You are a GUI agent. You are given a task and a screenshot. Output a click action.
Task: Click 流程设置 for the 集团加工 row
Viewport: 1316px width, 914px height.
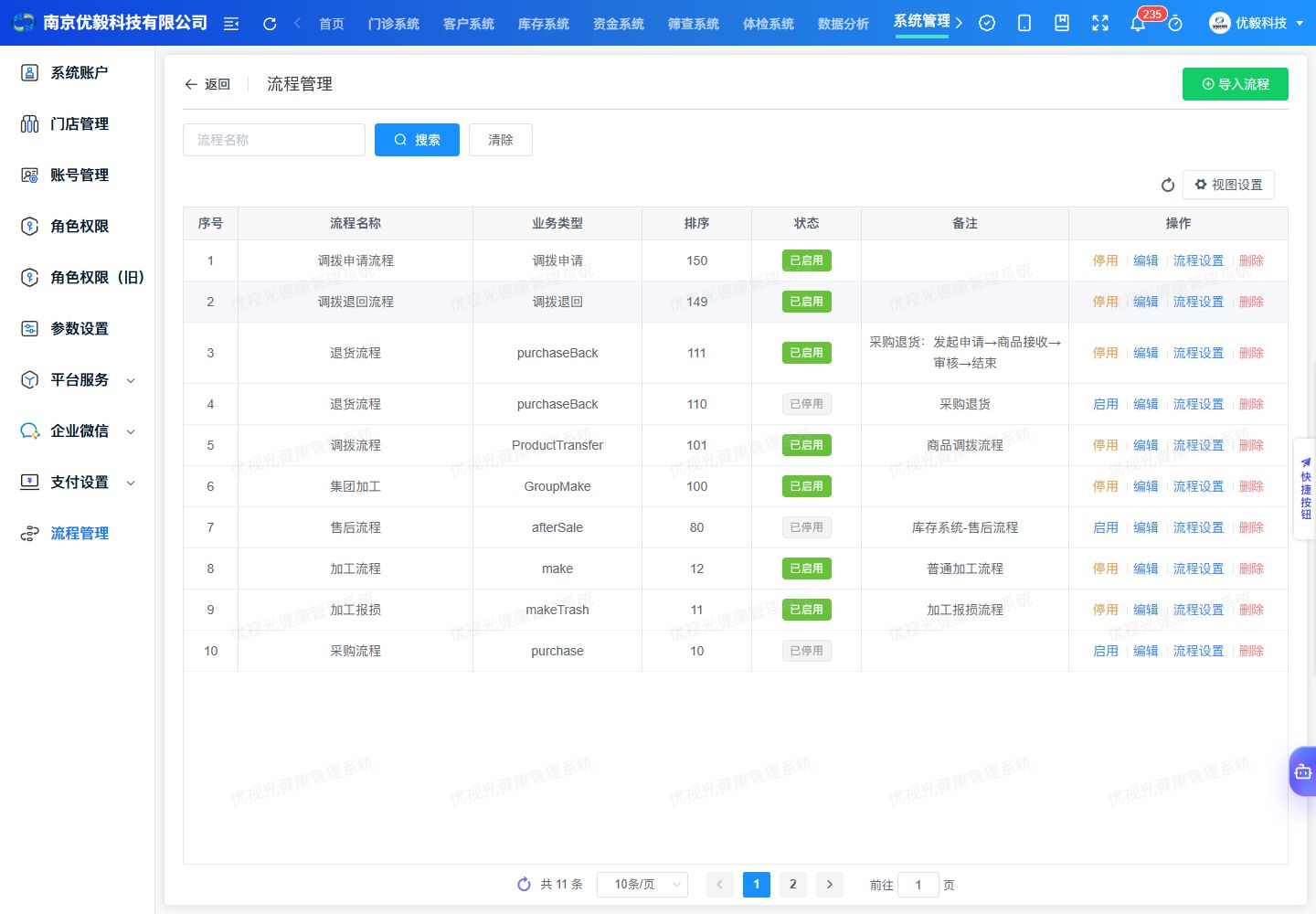[1198, 486]
